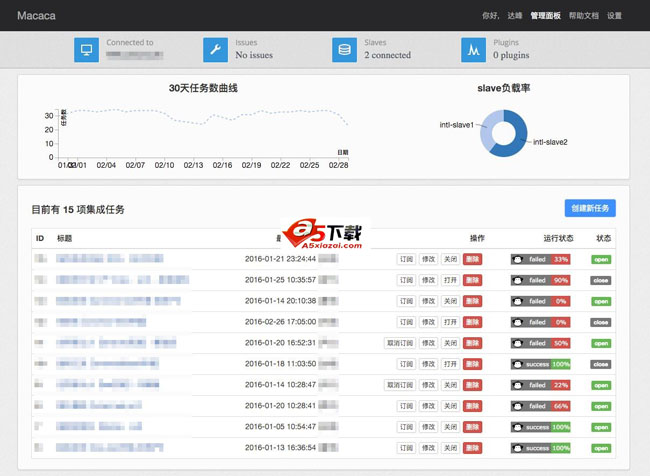
Task: Click the green open badge in 2016-01-13 row
Action: click(x=601, y=448)
